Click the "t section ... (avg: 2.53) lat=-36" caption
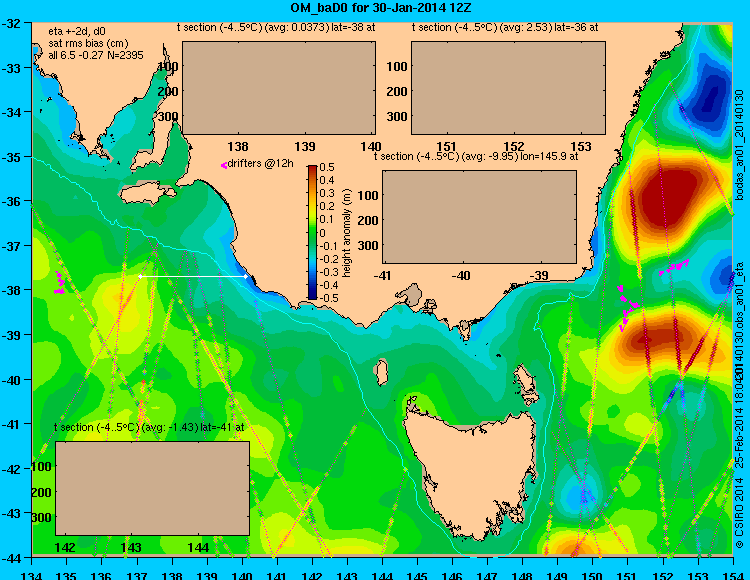This screenshot has height=580, width=750. pos(505,27)
